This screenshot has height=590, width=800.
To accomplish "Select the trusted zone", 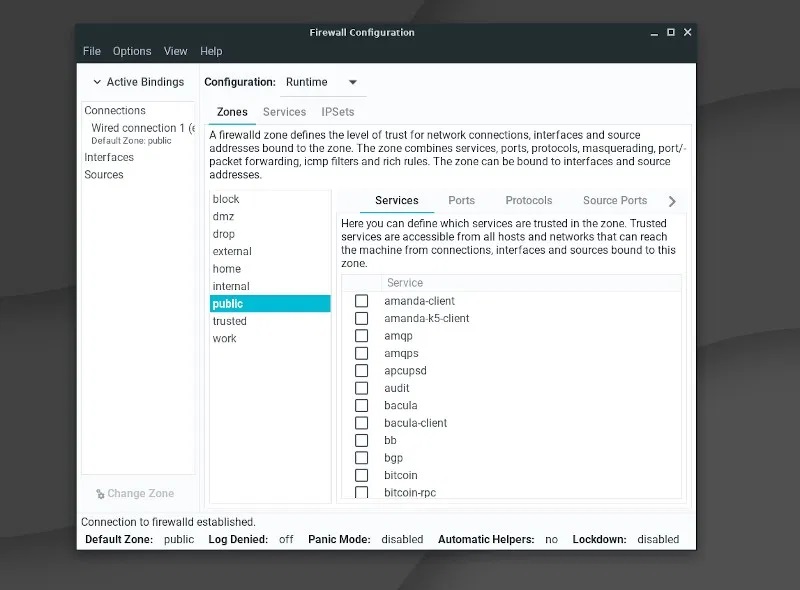I will click(x=229, y=321).
